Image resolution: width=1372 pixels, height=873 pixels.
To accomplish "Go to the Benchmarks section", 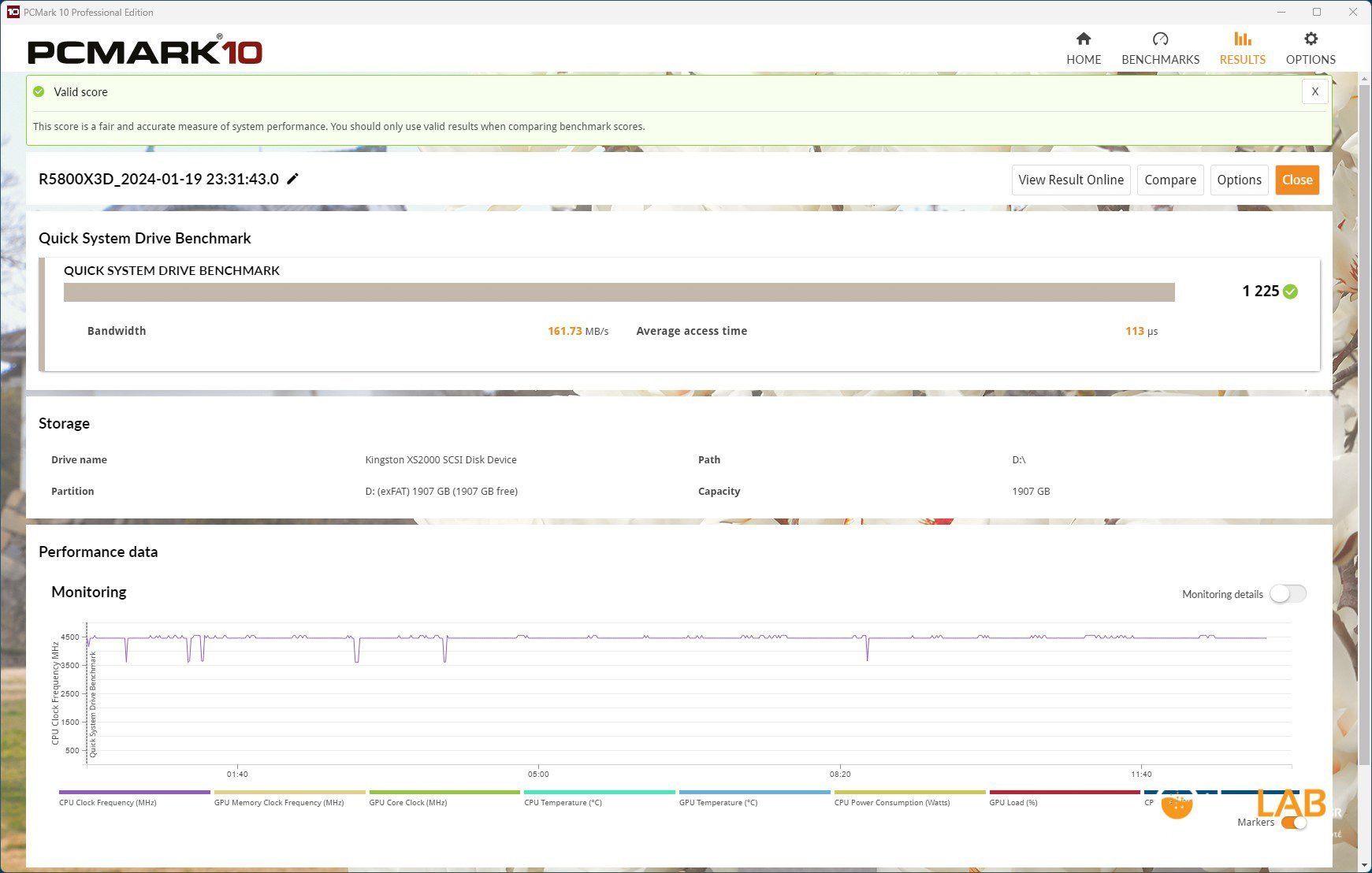I will 1160,48.
